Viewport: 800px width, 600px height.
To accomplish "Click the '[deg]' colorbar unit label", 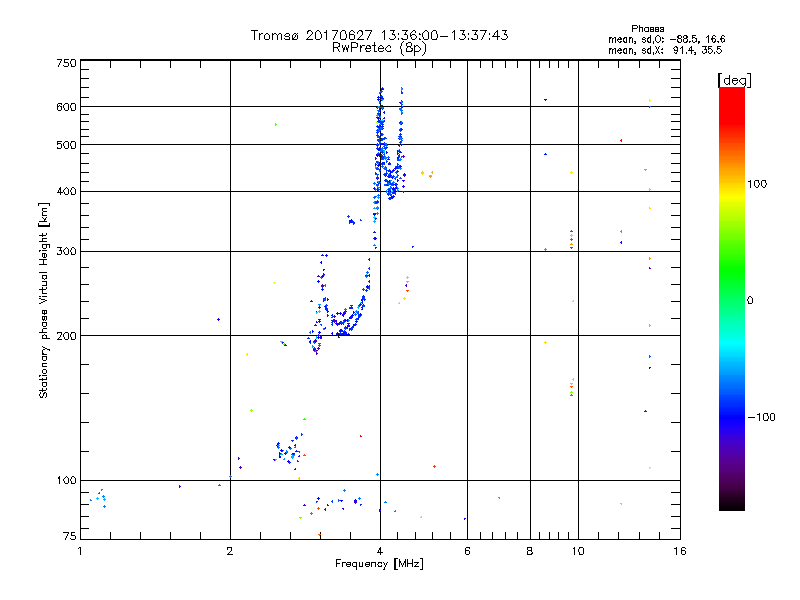I will (734, 80).
